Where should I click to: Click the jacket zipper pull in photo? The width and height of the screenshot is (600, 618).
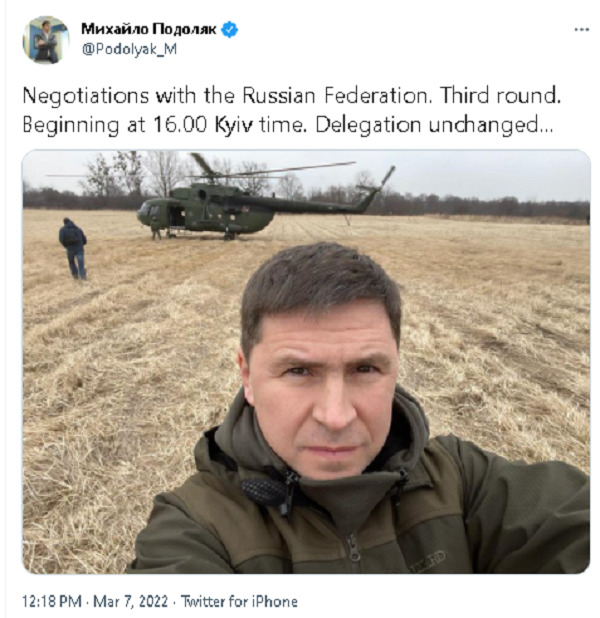[x=354, y=549]
